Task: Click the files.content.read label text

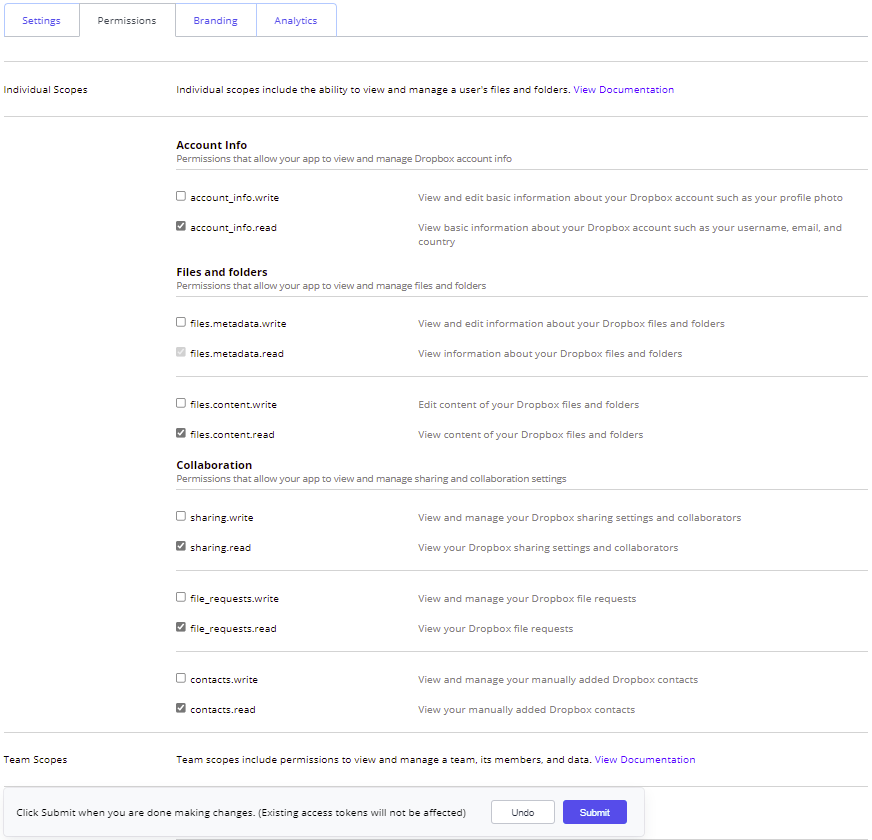Action: [x=232, y=435]
